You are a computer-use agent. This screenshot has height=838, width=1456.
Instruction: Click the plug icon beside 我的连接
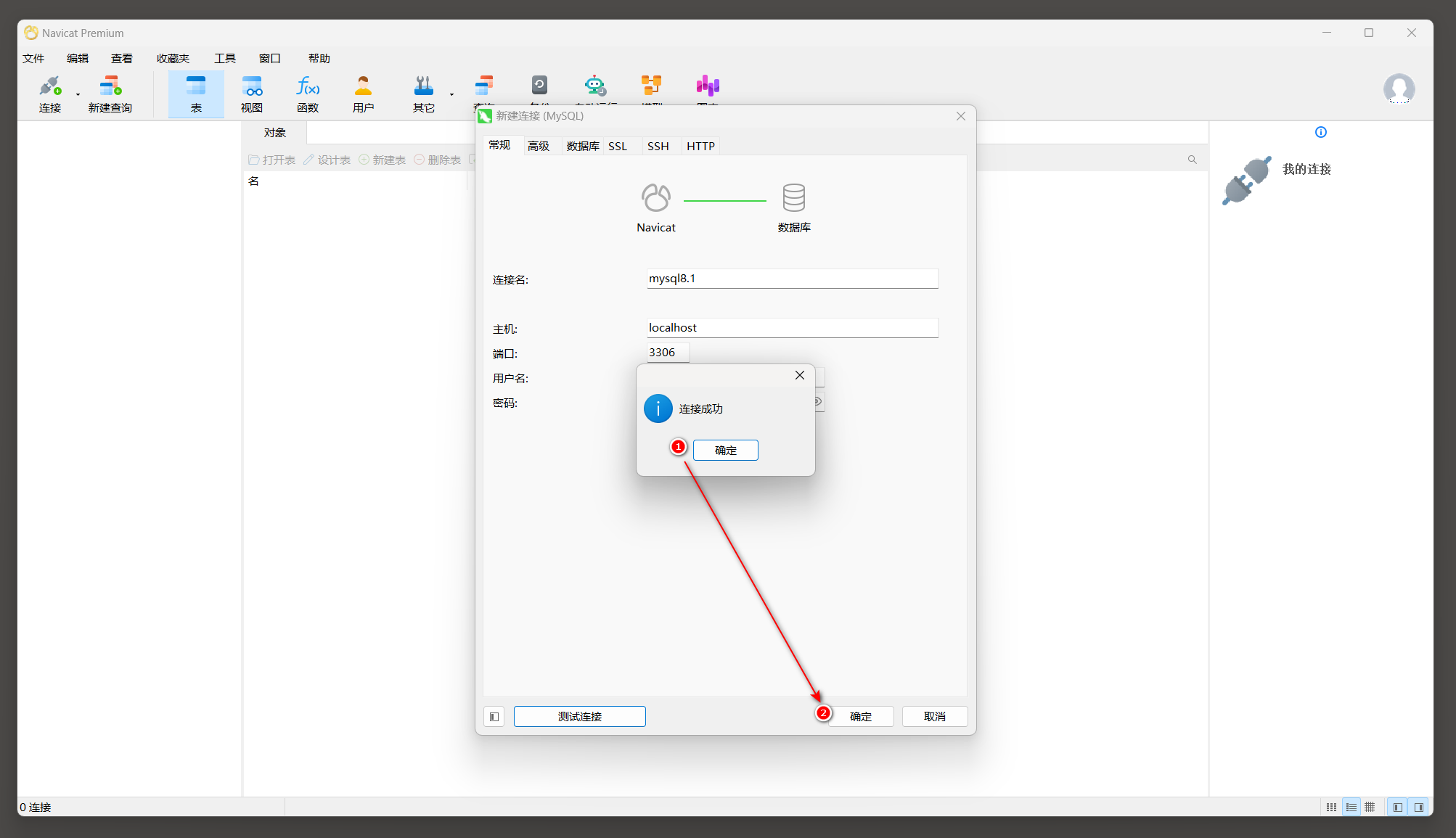(1247, 180)
